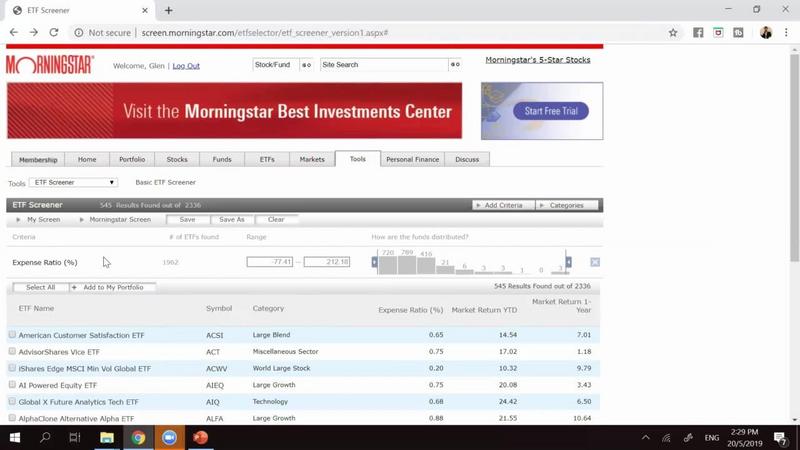Expand the Categories menu

coord(566,205)
